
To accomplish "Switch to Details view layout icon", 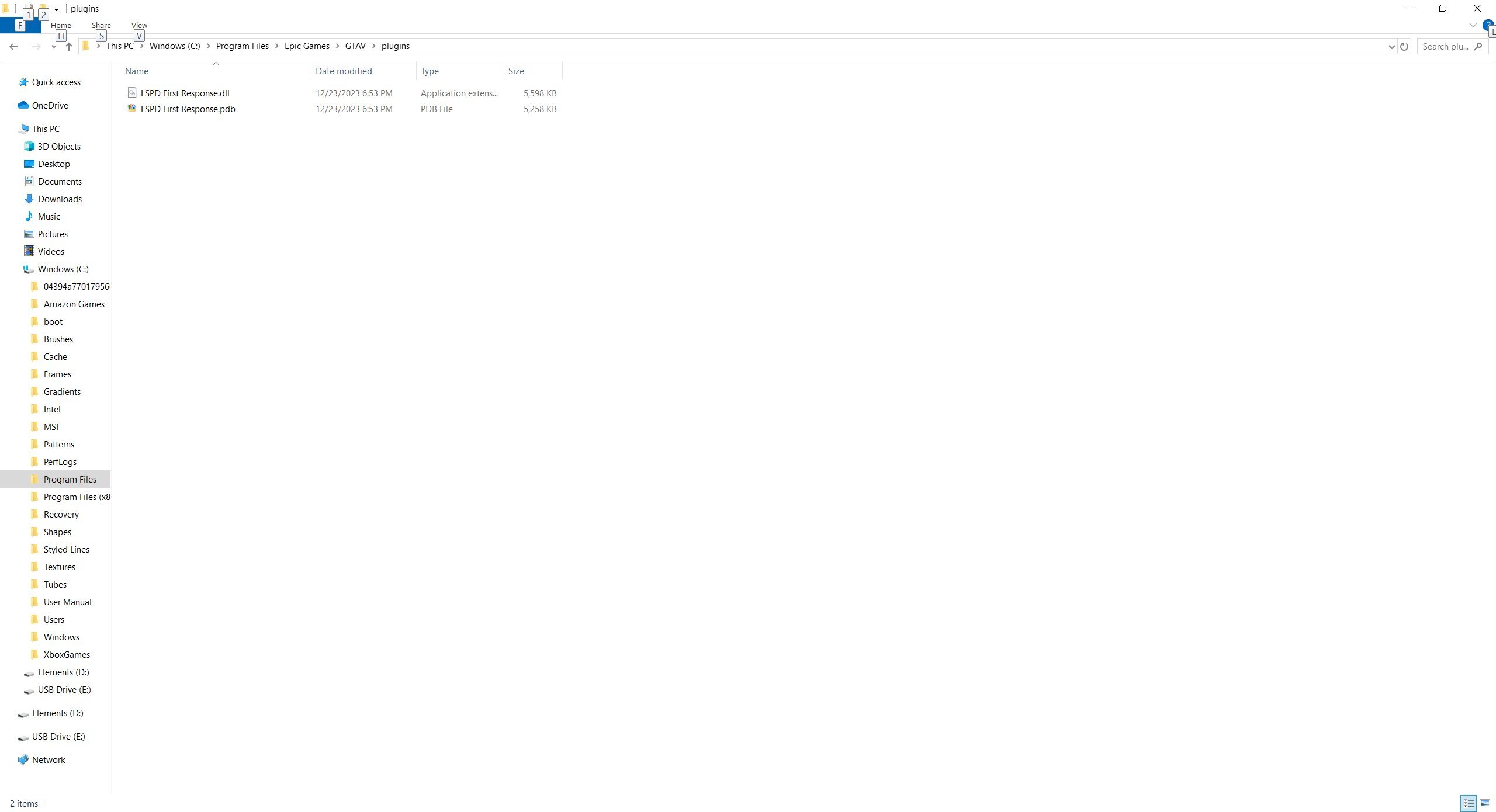I will click(1469, 804).
